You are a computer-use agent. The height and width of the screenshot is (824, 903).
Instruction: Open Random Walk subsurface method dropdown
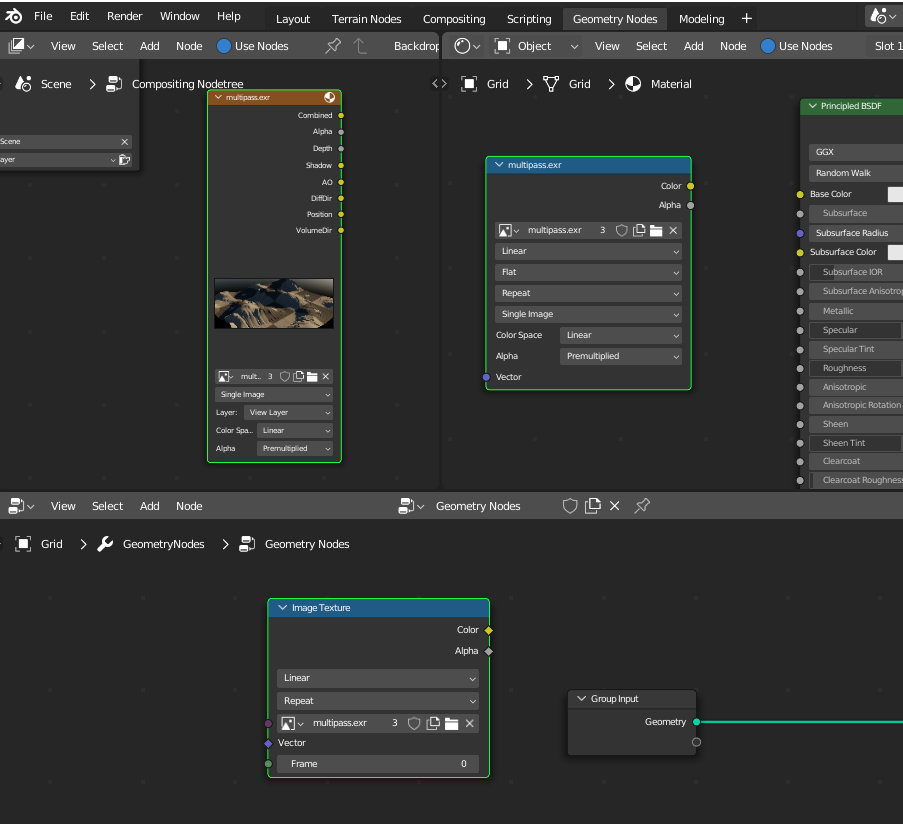point(856,173)
